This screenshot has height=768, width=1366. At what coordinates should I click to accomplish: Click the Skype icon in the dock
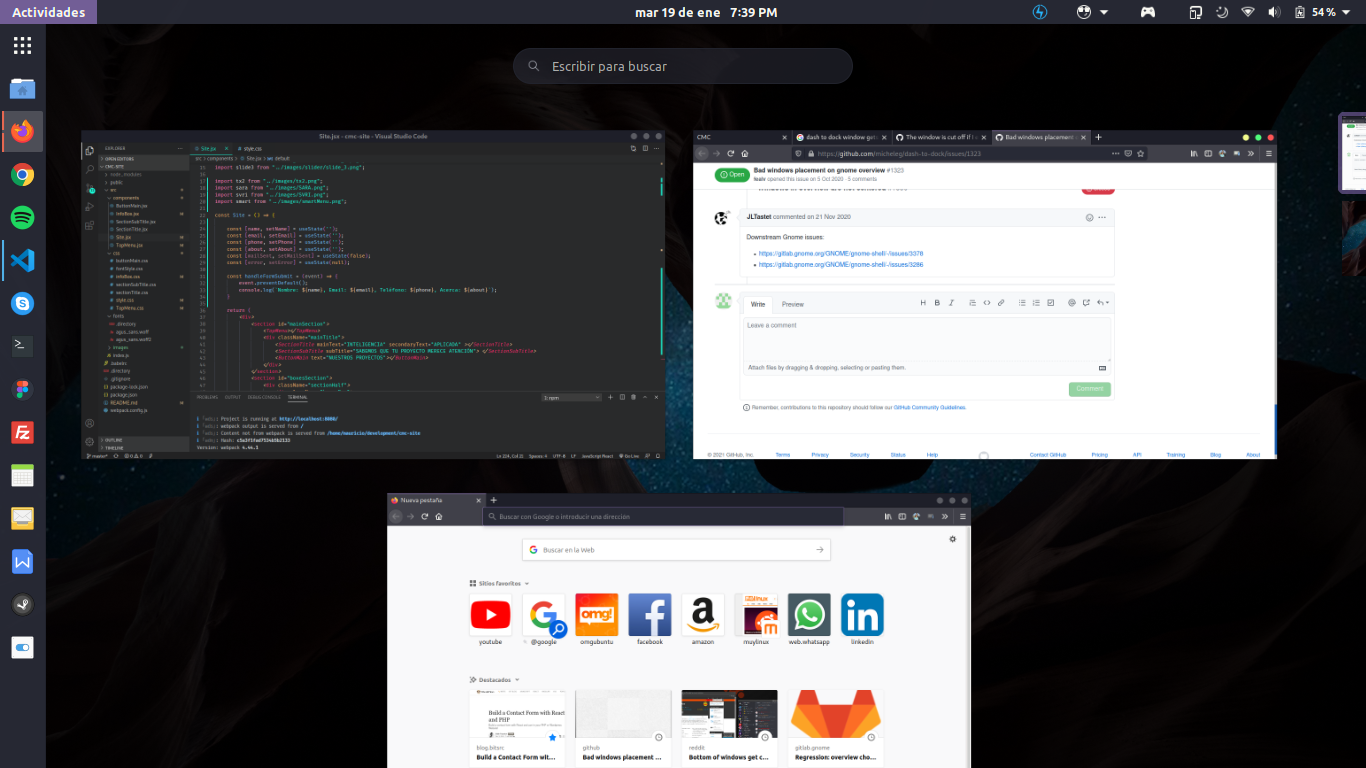click(22, 303)
